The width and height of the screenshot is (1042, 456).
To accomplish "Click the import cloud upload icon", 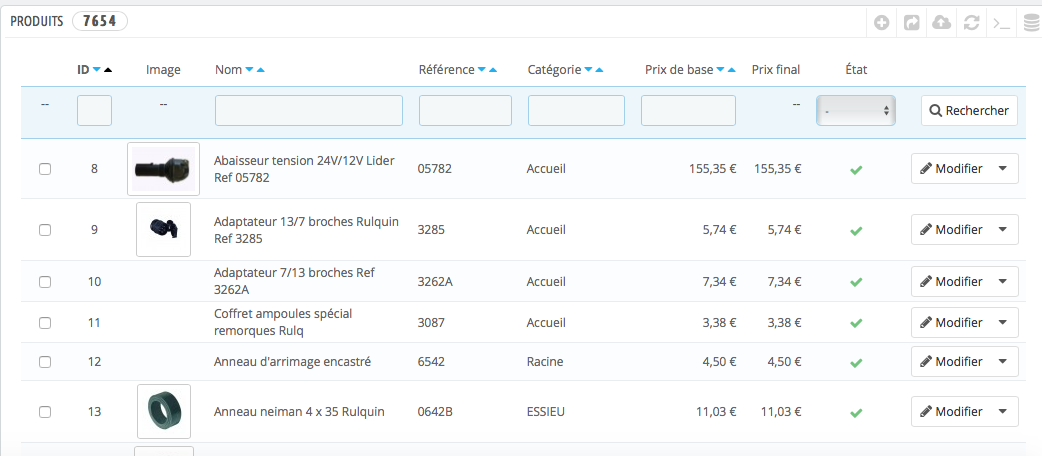I will 941,23.
